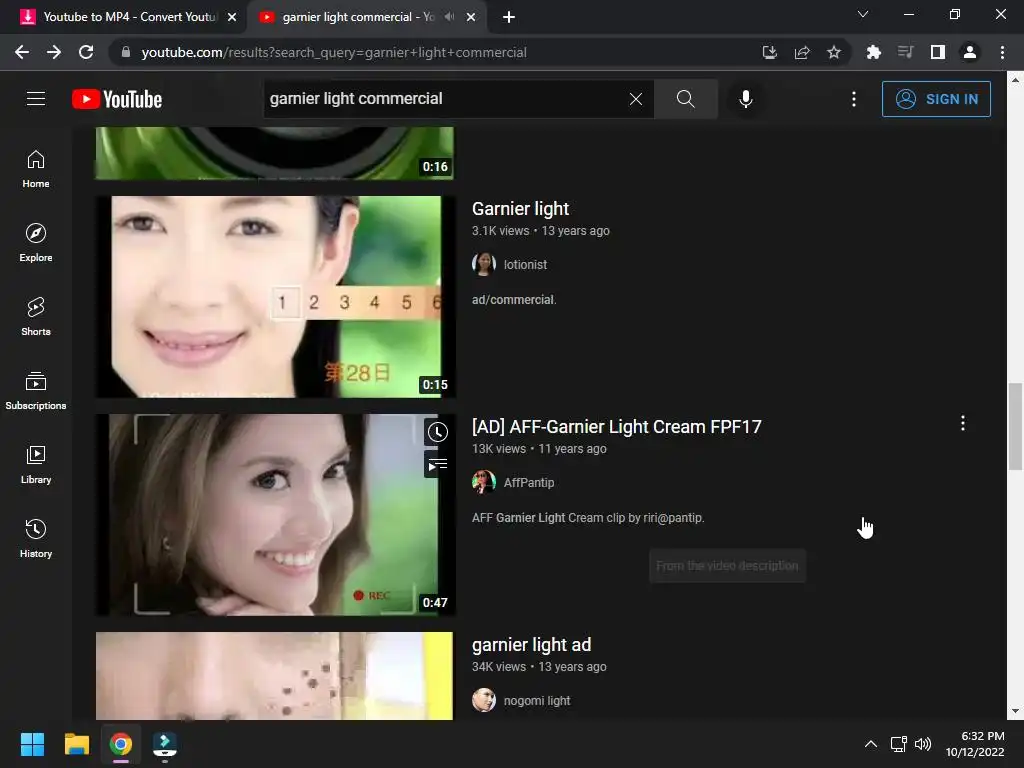Viewport: 1024px width, 768px height.
Task: Click the install app icon in address bar
Action: pyautogui.click(x=769, y=52)
